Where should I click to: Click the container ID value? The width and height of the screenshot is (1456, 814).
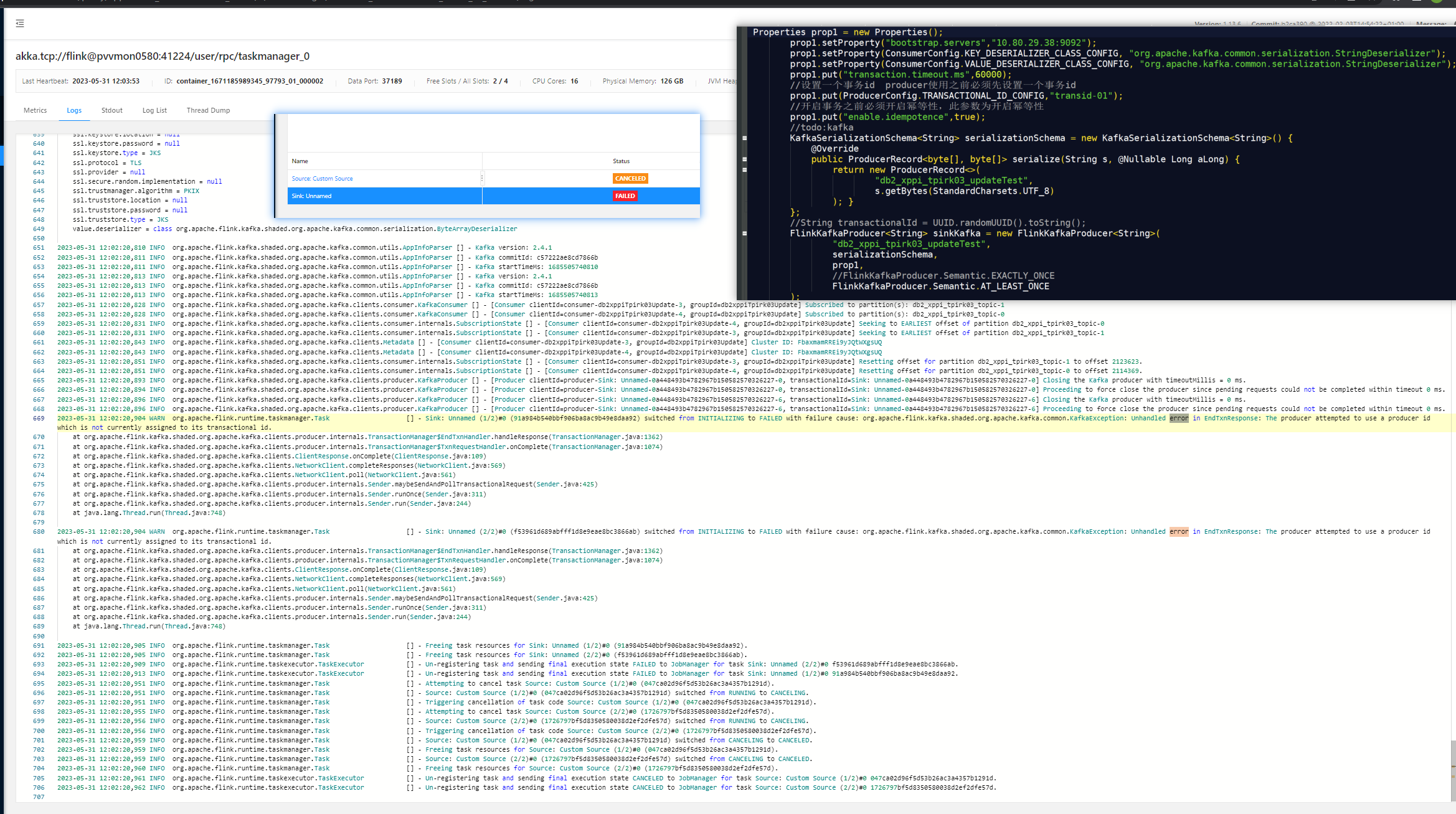[x=250, y=81]
